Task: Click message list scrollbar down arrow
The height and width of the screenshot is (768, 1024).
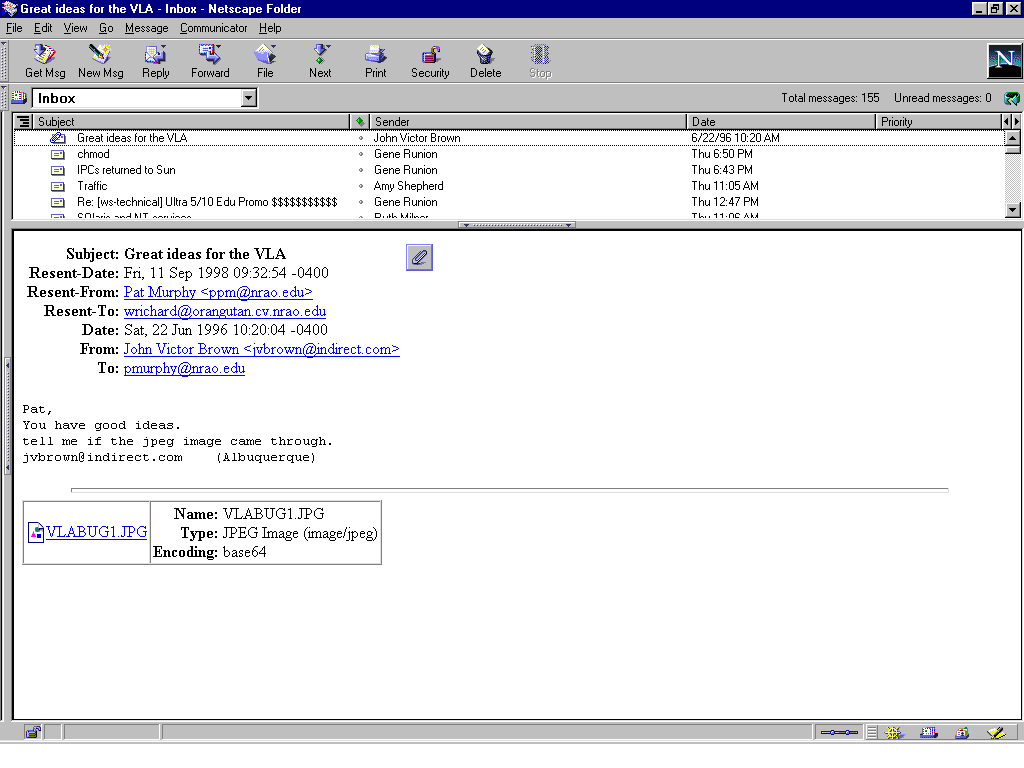Action: click(1013, 210)
